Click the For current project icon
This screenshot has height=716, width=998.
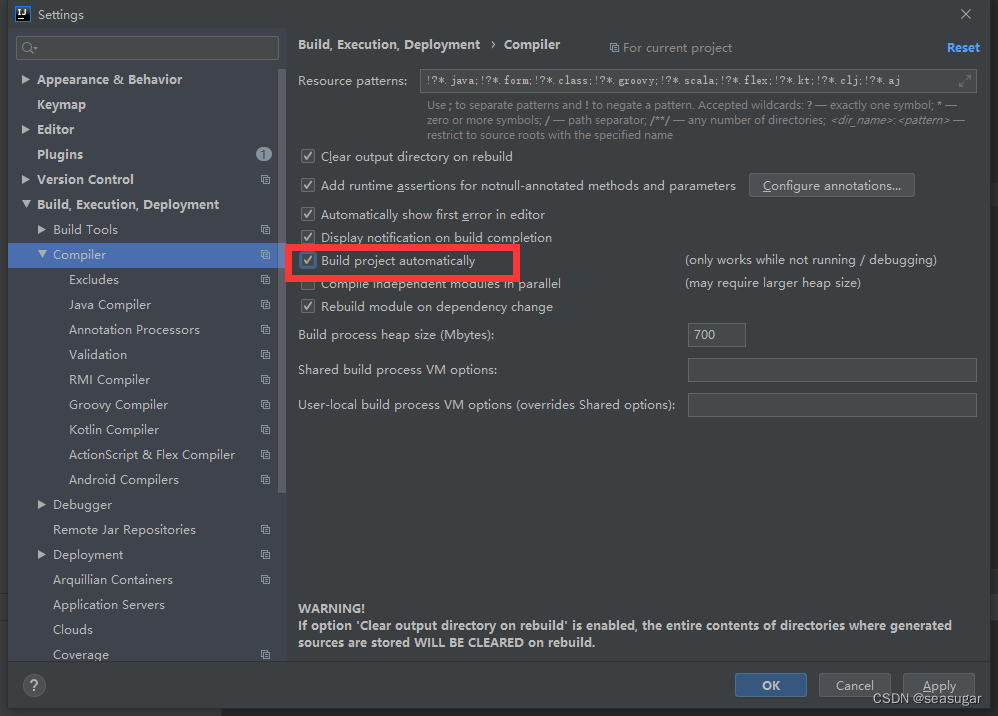coord(614,48)
